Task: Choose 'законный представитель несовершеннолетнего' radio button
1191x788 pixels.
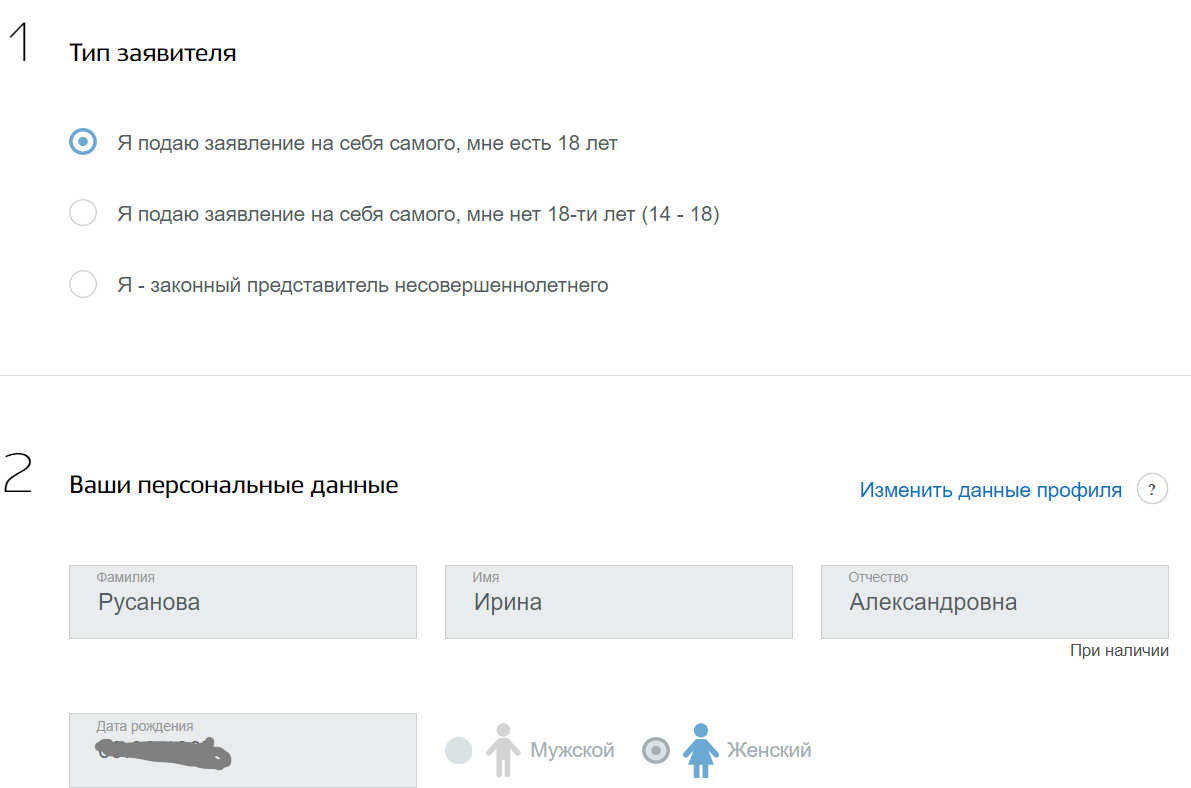Action: (x=83, y=284)
